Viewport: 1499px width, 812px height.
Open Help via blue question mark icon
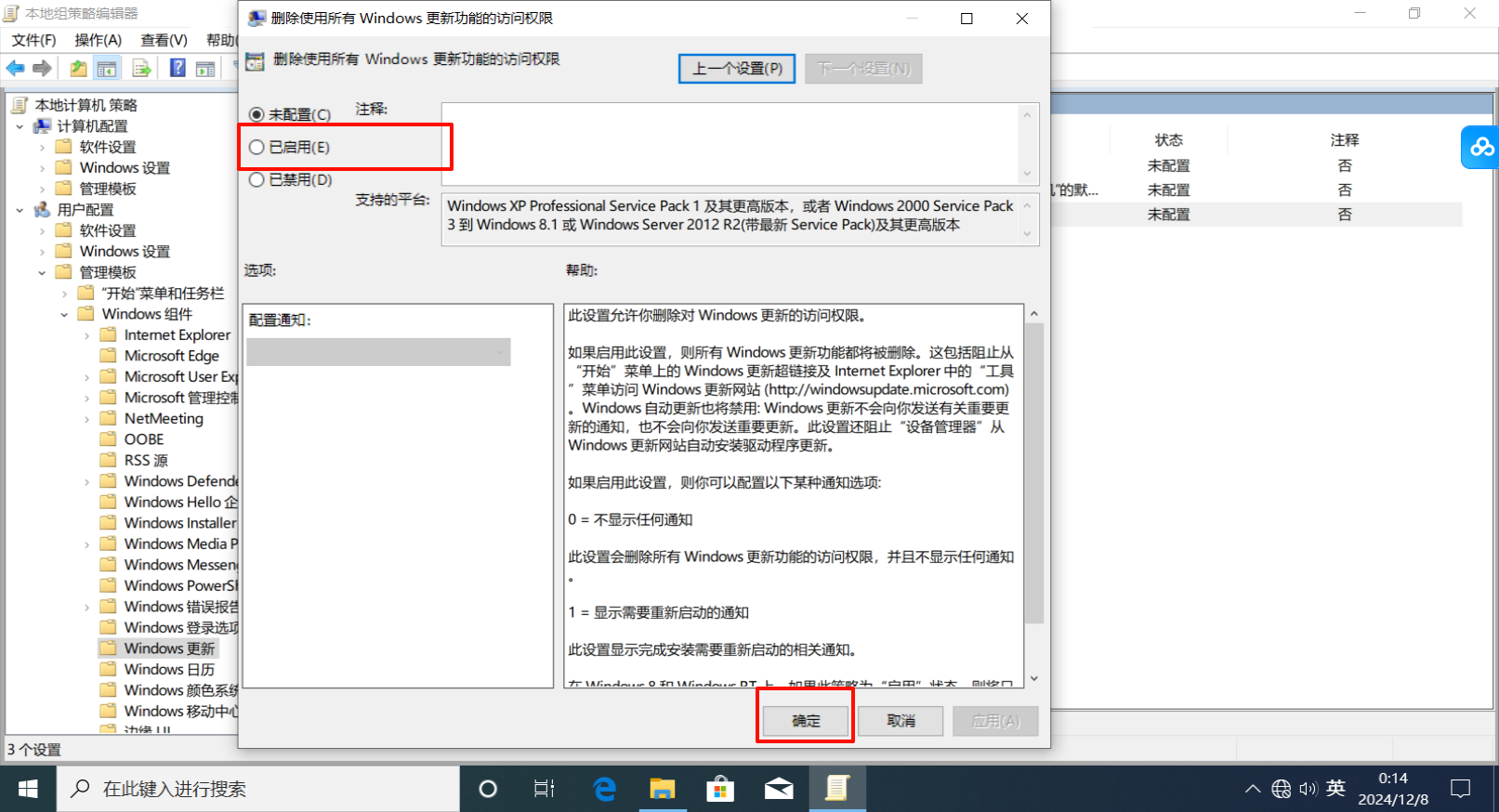[x=178, y=68]
